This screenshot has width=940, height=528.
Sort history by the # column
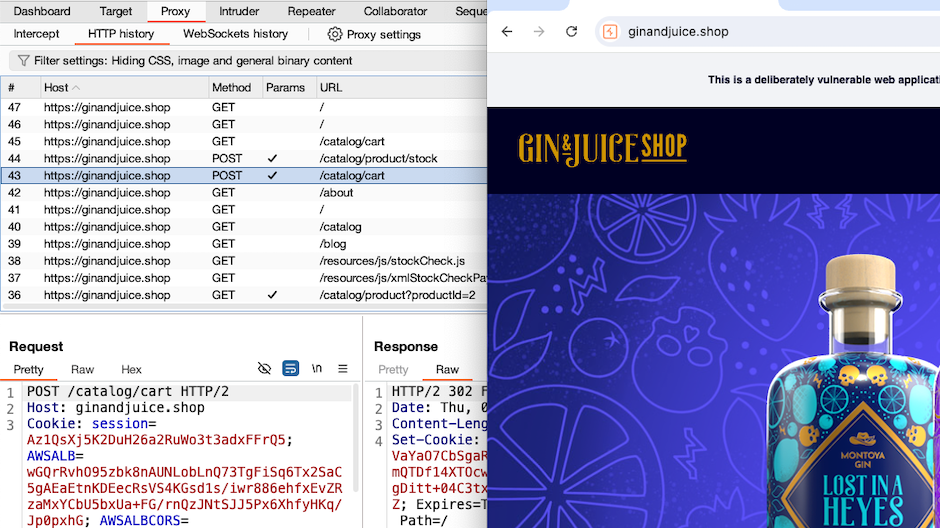[x=11, y=88]
